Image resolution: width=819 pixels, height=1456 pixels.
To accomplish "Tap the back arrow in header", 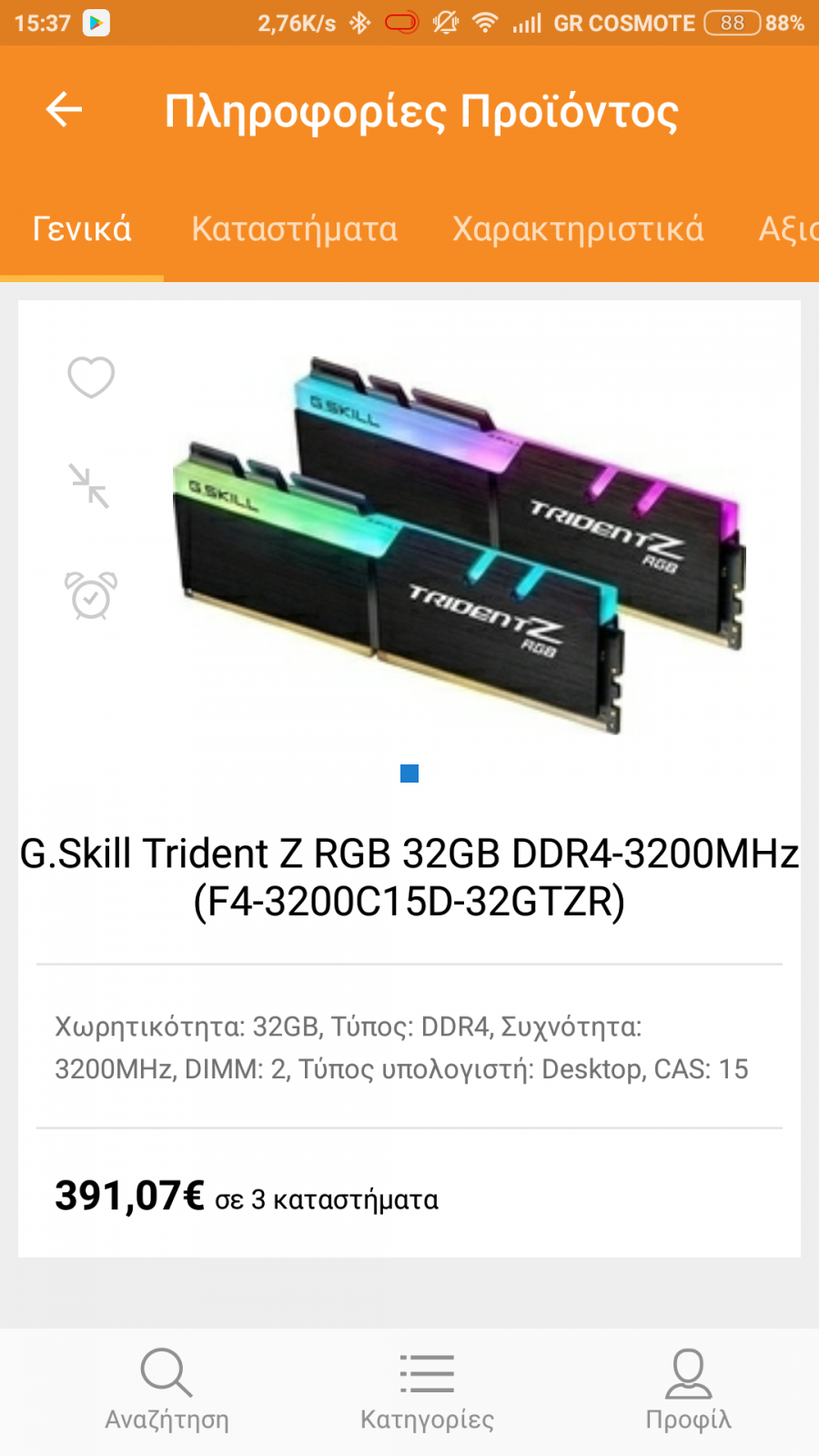I will [64, 110].
